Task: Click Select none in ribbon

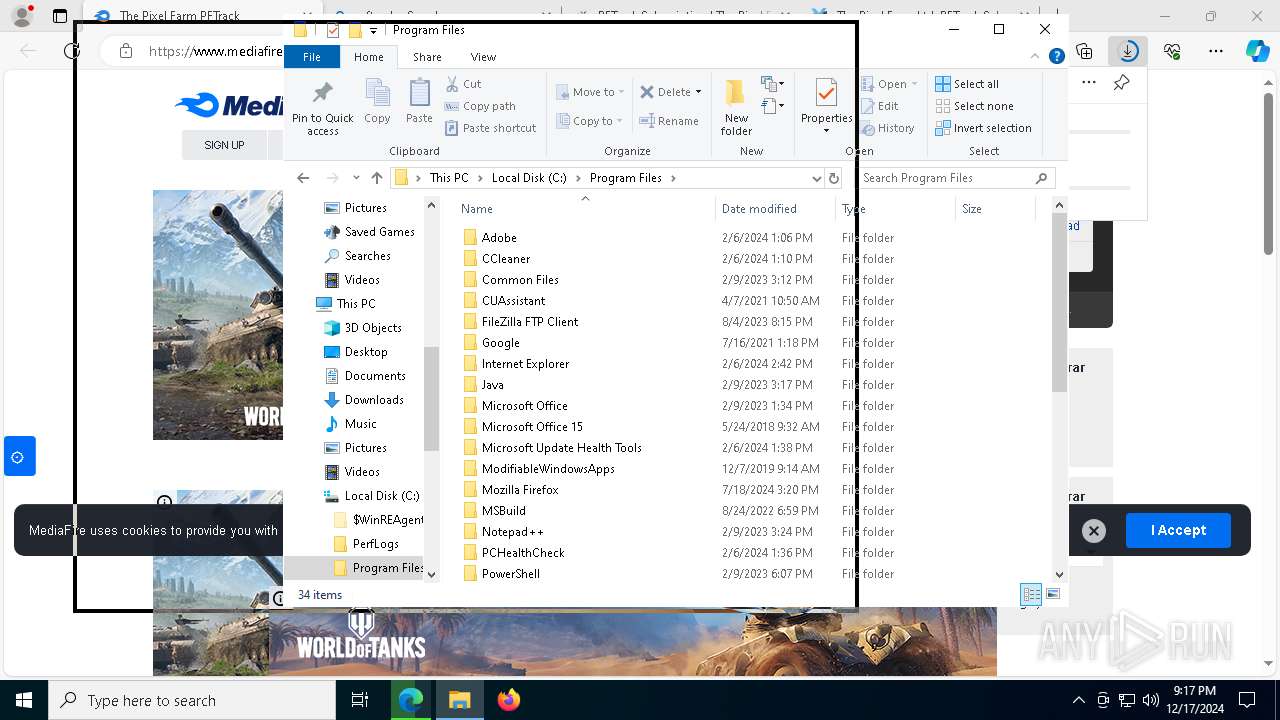Action: coord(974,106)
